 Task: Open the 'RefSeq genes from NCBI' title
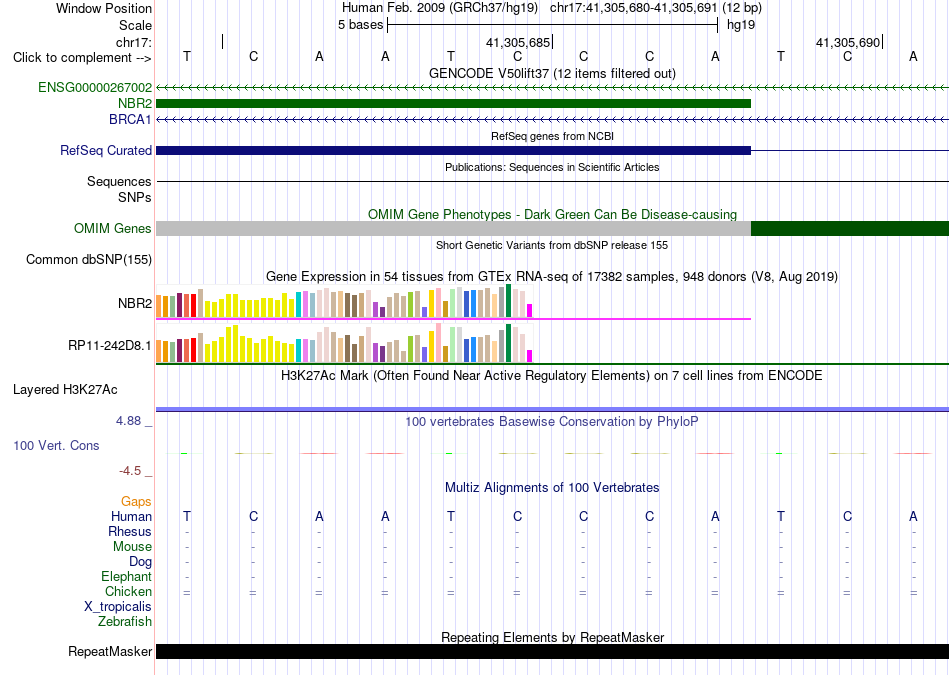(553, 136)
